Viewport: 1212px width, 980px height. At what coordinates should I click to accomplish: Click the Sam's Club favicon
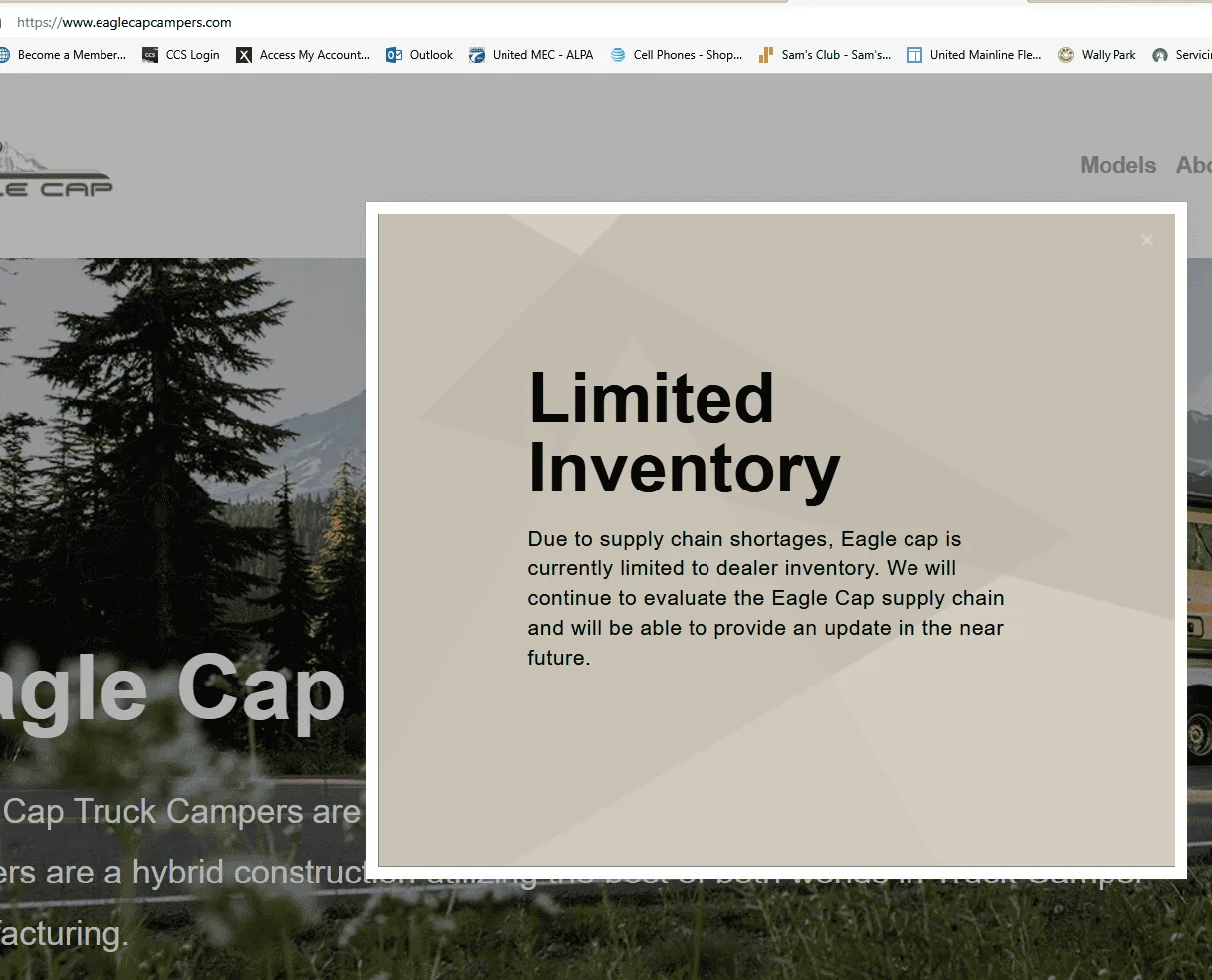[766, 55]
